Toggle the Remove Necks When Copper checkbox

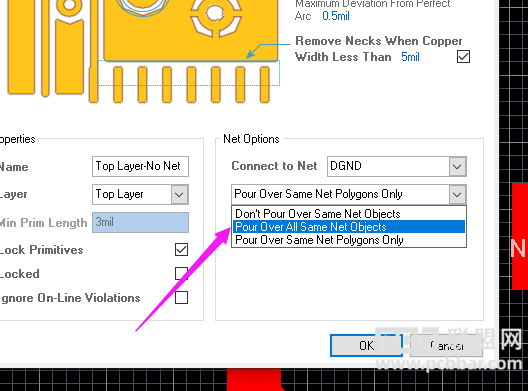click(463, 57)
